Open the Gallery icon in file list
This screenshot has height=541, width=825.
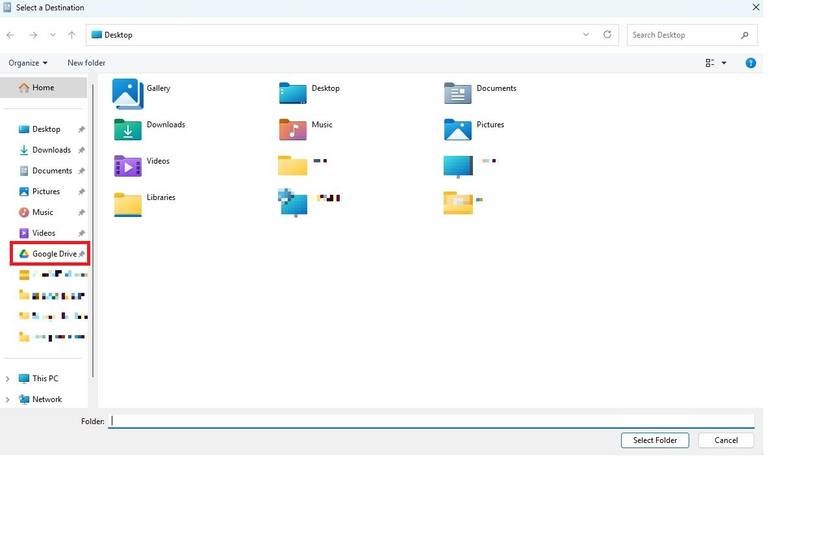point(128,93)
